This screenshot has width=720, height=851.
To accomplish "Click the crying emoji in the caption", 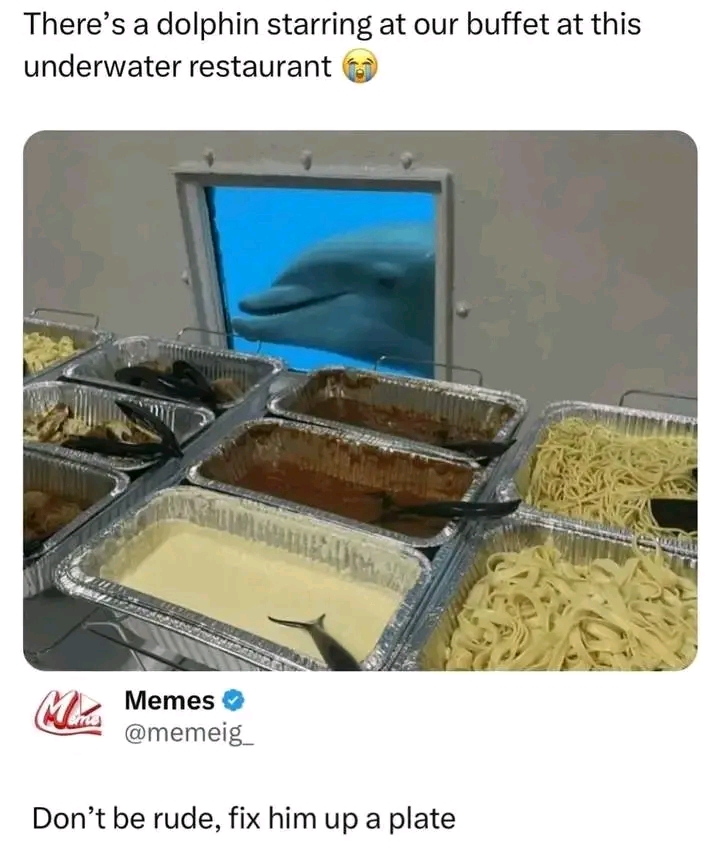I will [359, 67].
